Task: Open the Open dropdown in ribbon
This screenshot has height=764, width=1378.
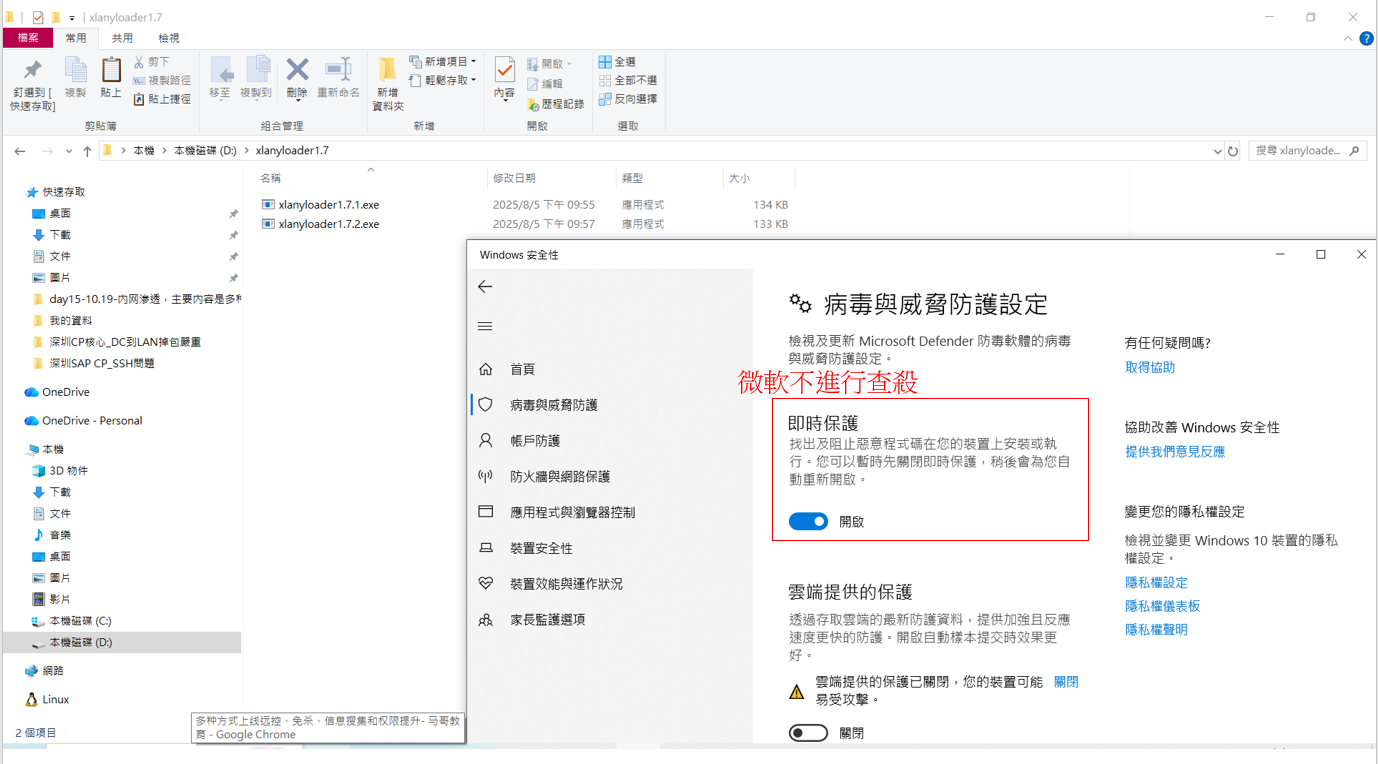Action: tap(550, 64)
